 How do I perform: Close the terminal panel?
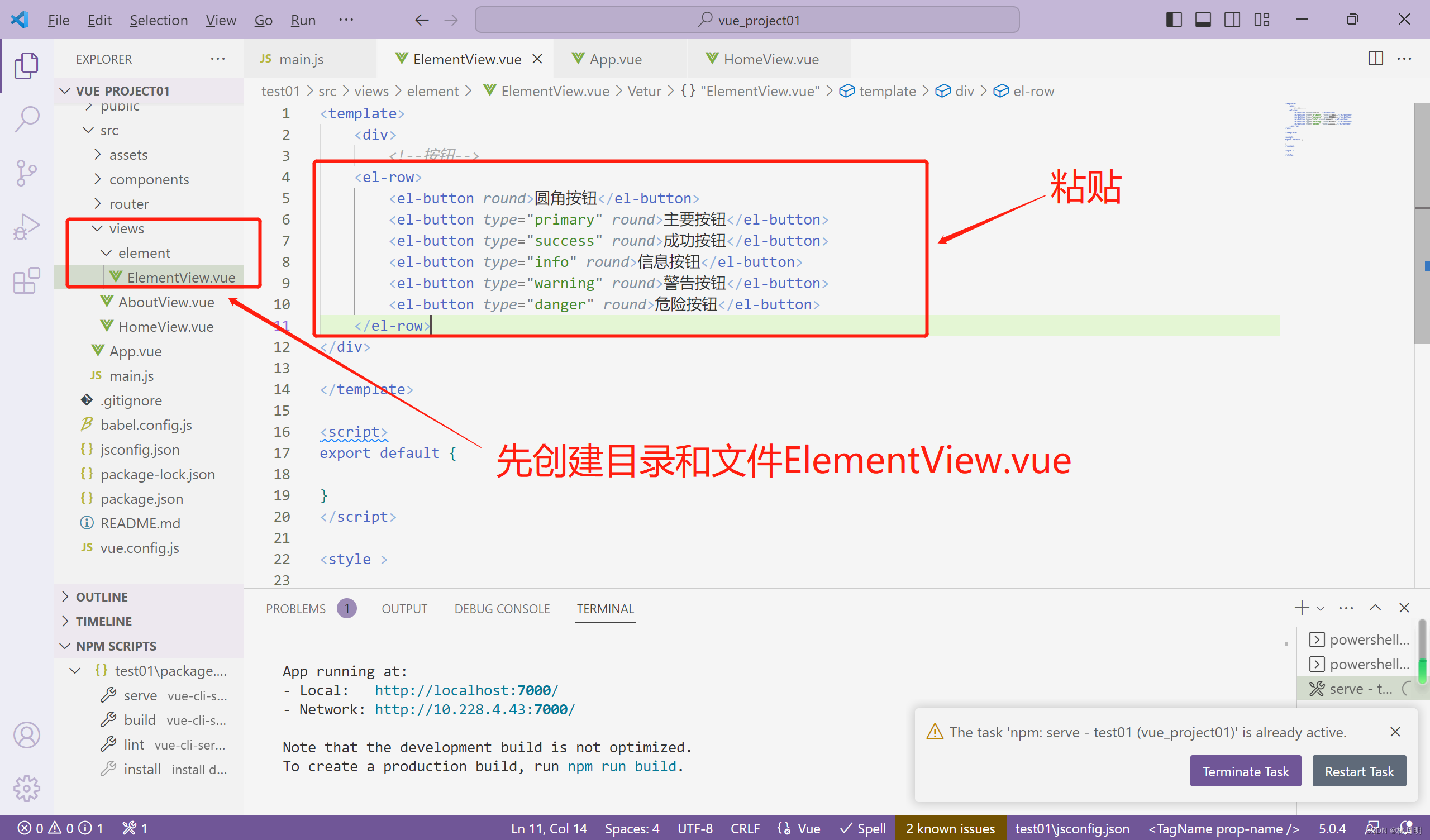1404,608
